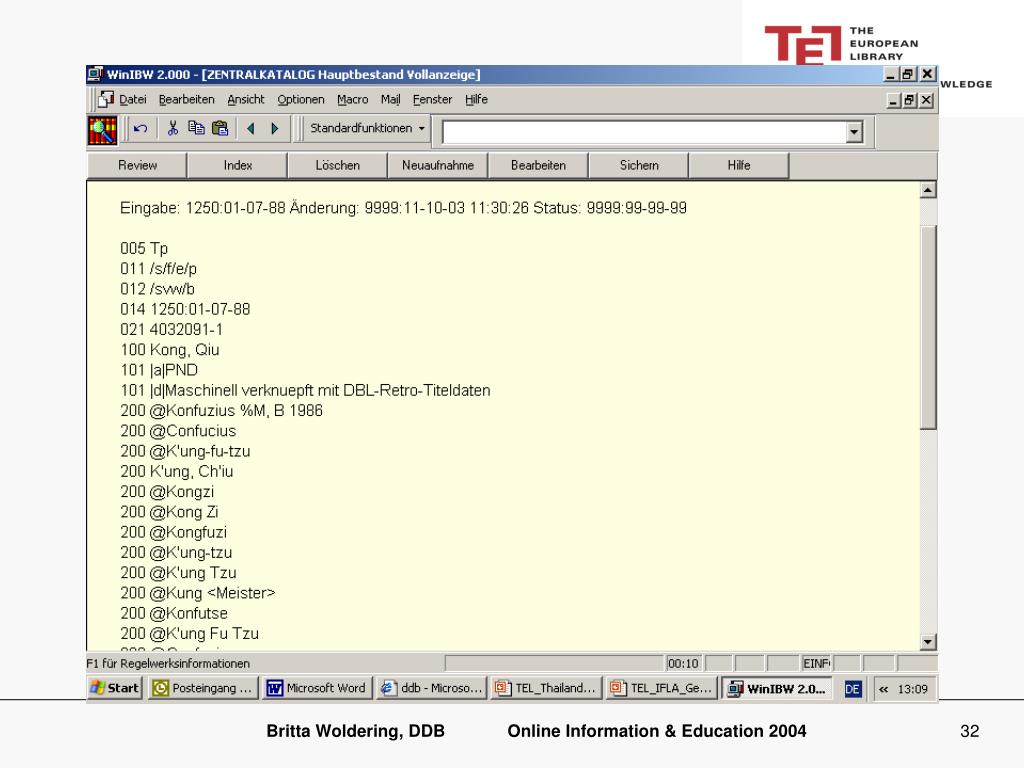
Task: Switch to Microsoft Word taskbar item
Action: click(x=318, y=688)
